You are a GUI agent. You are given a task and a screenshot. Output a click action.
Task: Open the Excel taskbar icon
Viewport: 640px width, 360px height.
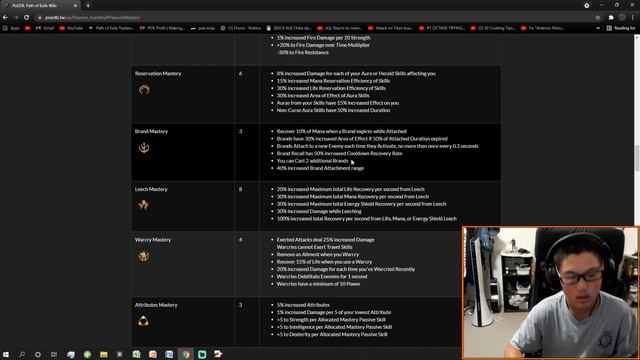tap(136, 354)
